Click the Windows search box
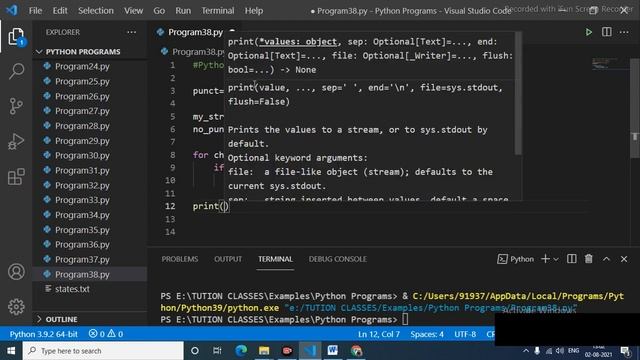The height and width of the screenshot is (360, 640). coord(103,351)
